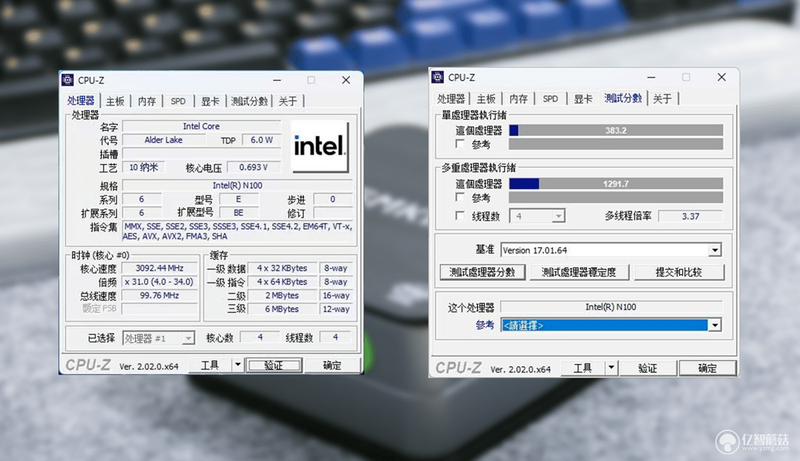Viewport: 800px width, 461px height.
Task: Expand the 參考 <請選擇> dropdown
Action: point(611,325)
